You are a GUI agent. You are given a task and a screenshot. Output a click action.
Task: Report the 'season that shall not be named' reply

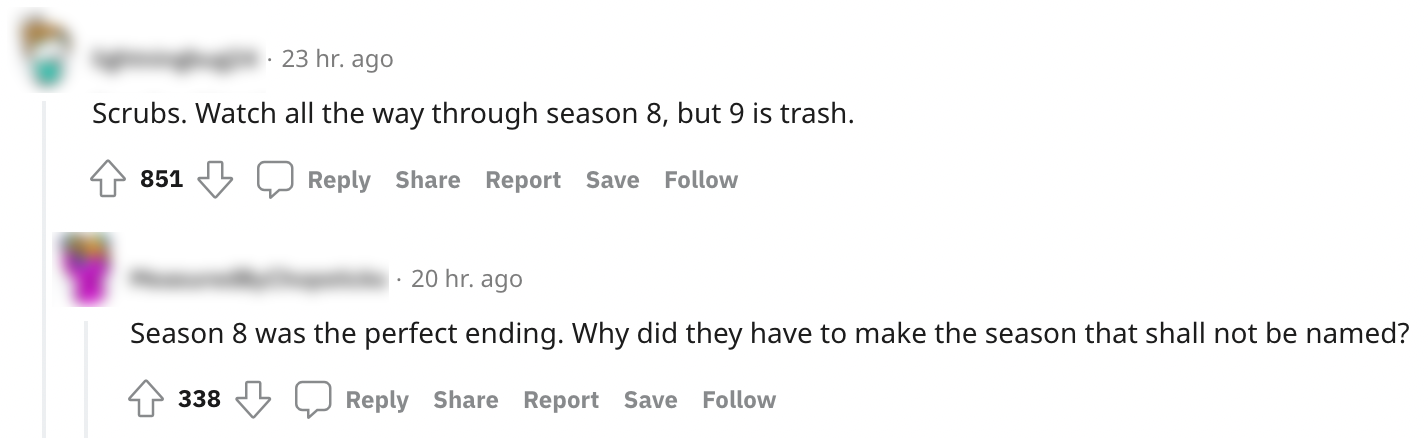pos(561,400)
